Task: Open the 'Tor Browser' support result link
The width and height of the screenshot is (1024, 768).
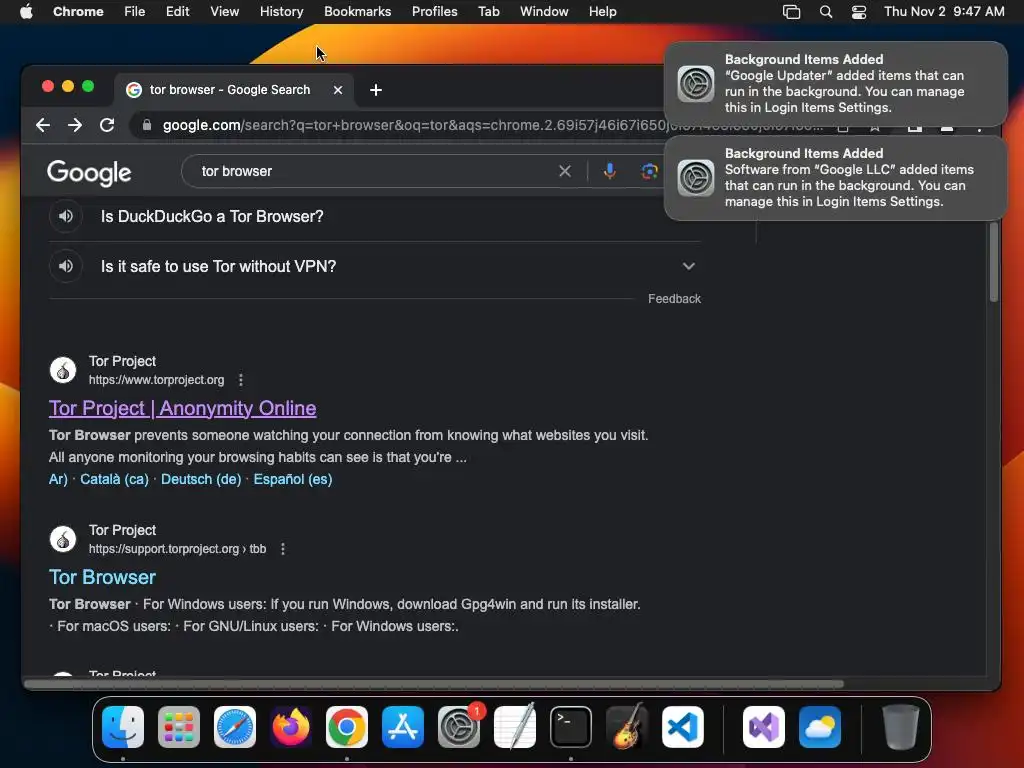Action: coord(103,577)
